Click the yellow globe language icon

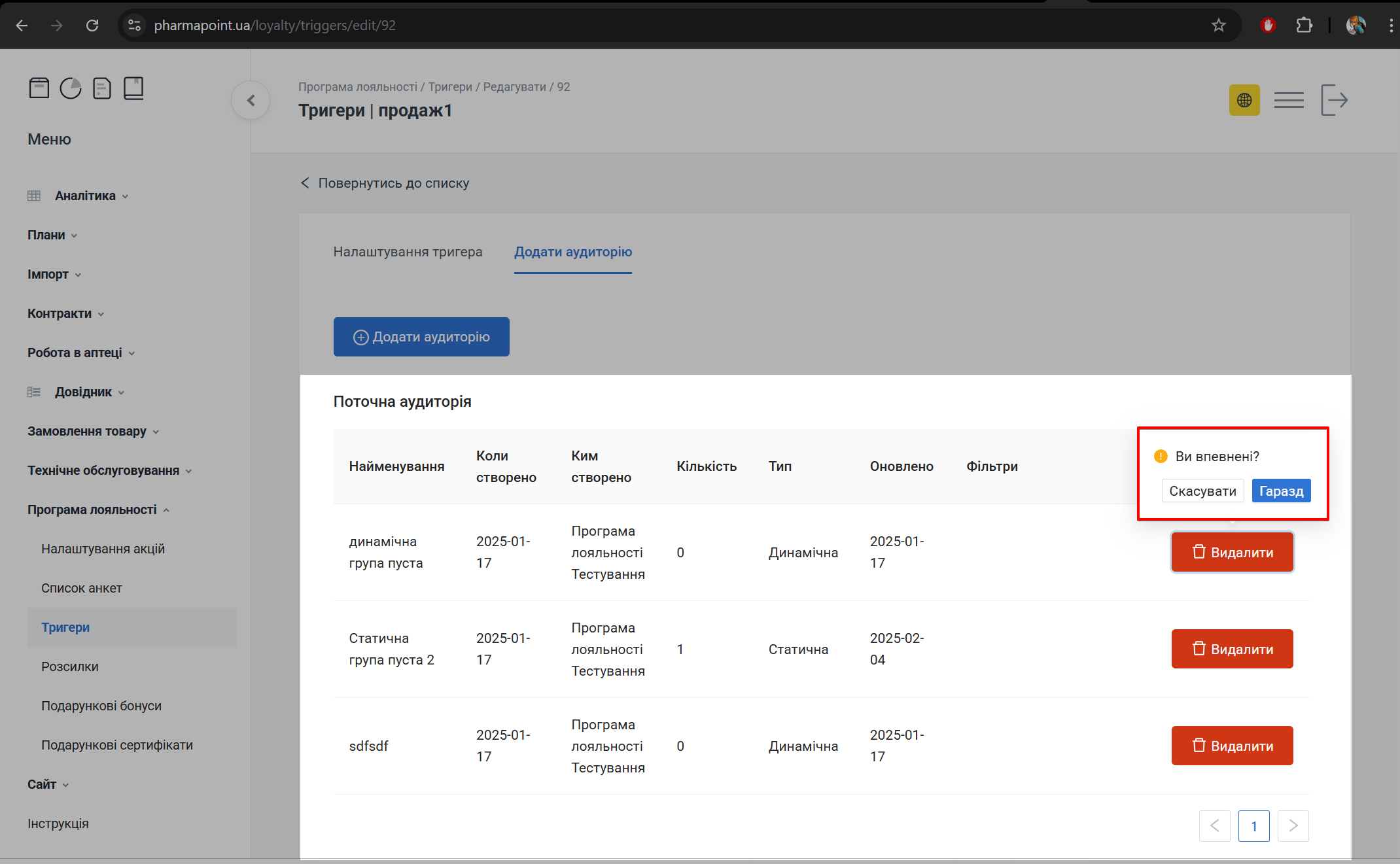[1244, 100]
